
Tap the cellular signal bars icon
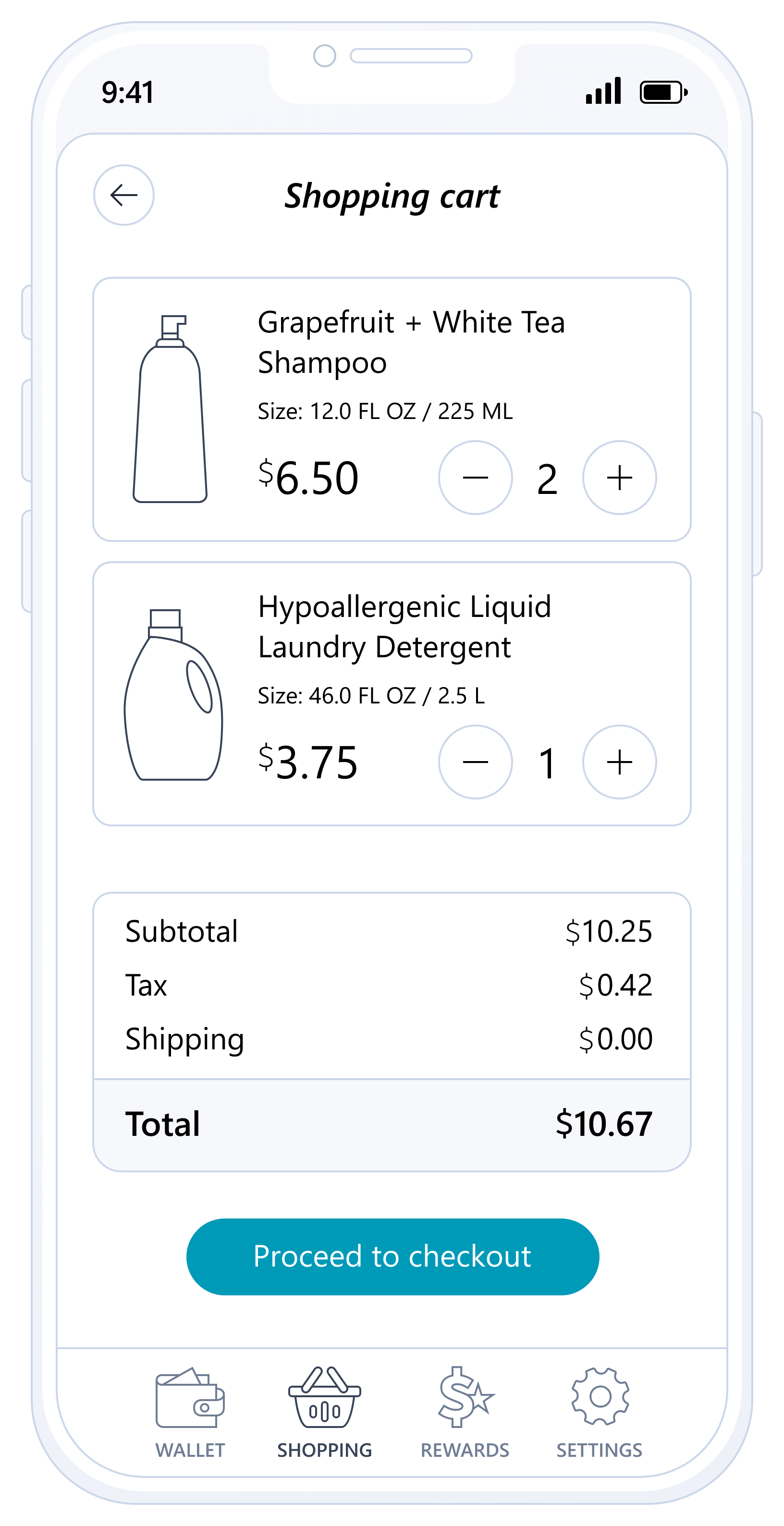[x=603, y=91]
